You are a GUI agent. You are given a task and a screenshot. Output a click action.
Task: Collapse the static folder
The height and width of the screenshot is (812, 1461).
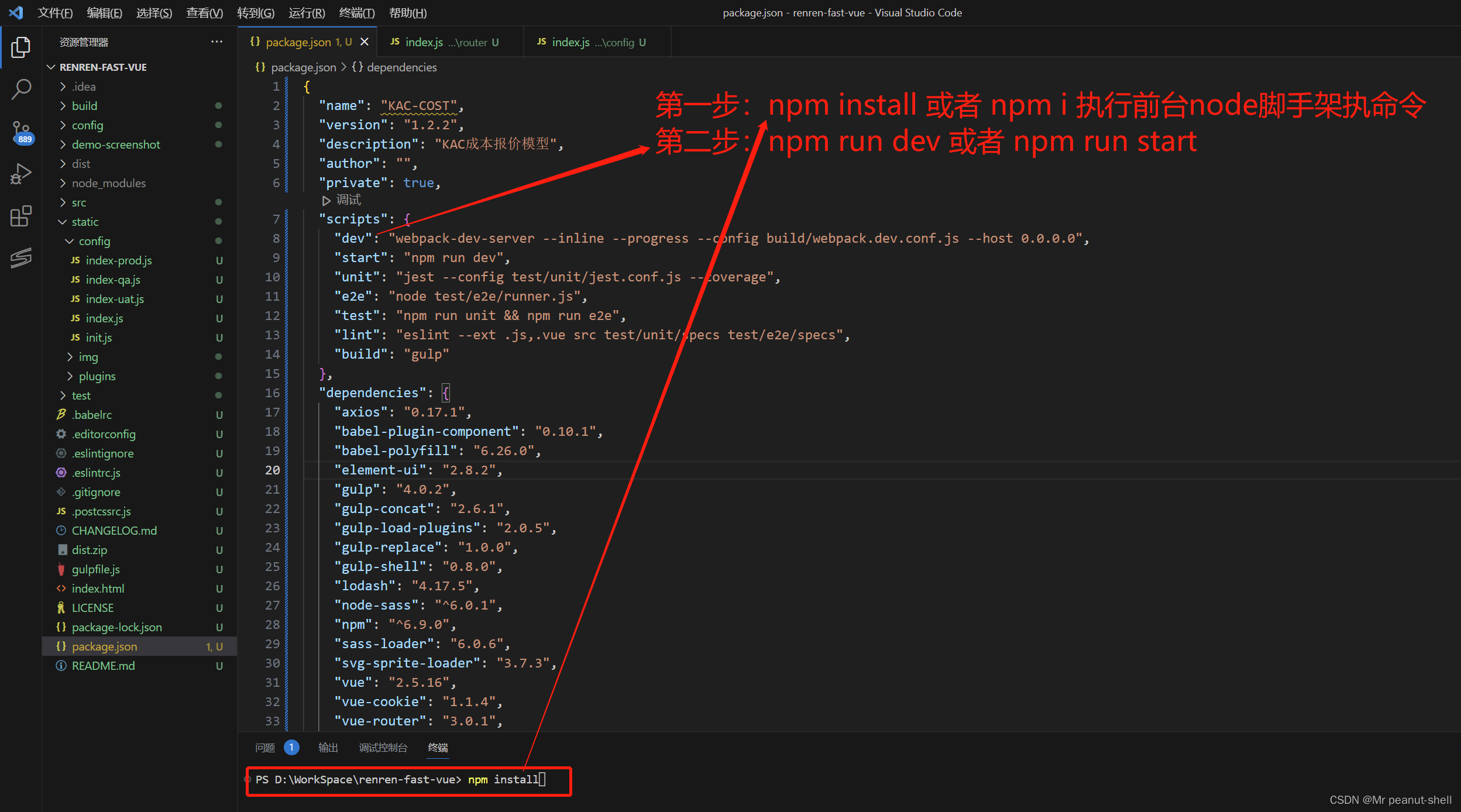click(85, 222)
